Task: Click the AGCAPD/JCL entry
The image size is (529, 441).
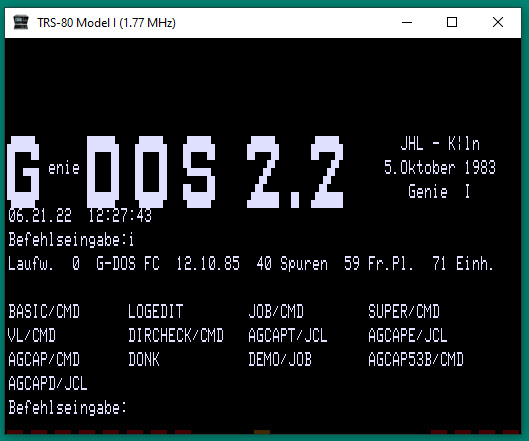Action: click(x=48, y=384)
